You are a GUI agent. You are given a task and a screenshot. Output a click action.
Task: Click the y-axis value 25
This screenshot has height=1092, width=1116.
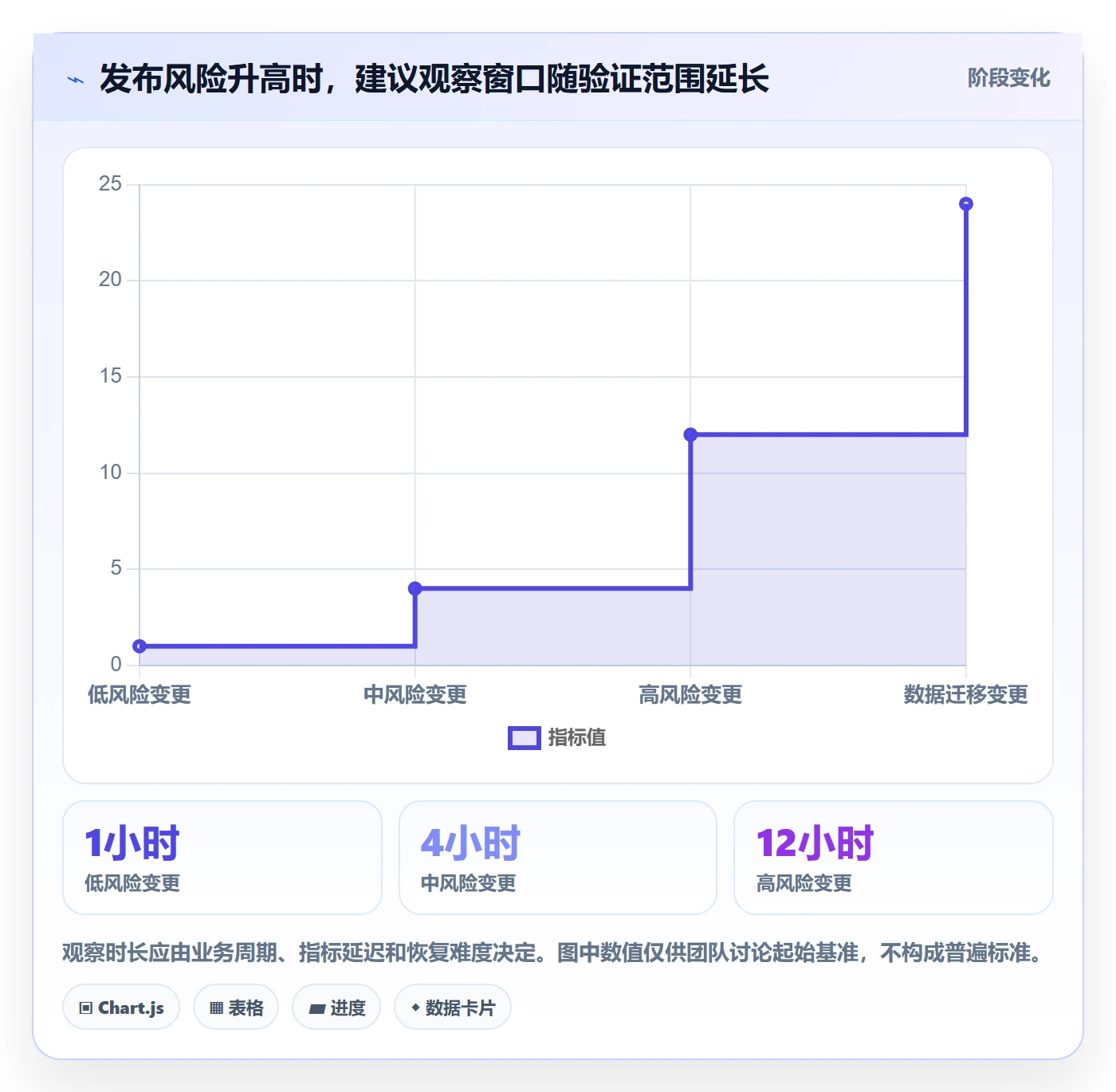point(110,184)
